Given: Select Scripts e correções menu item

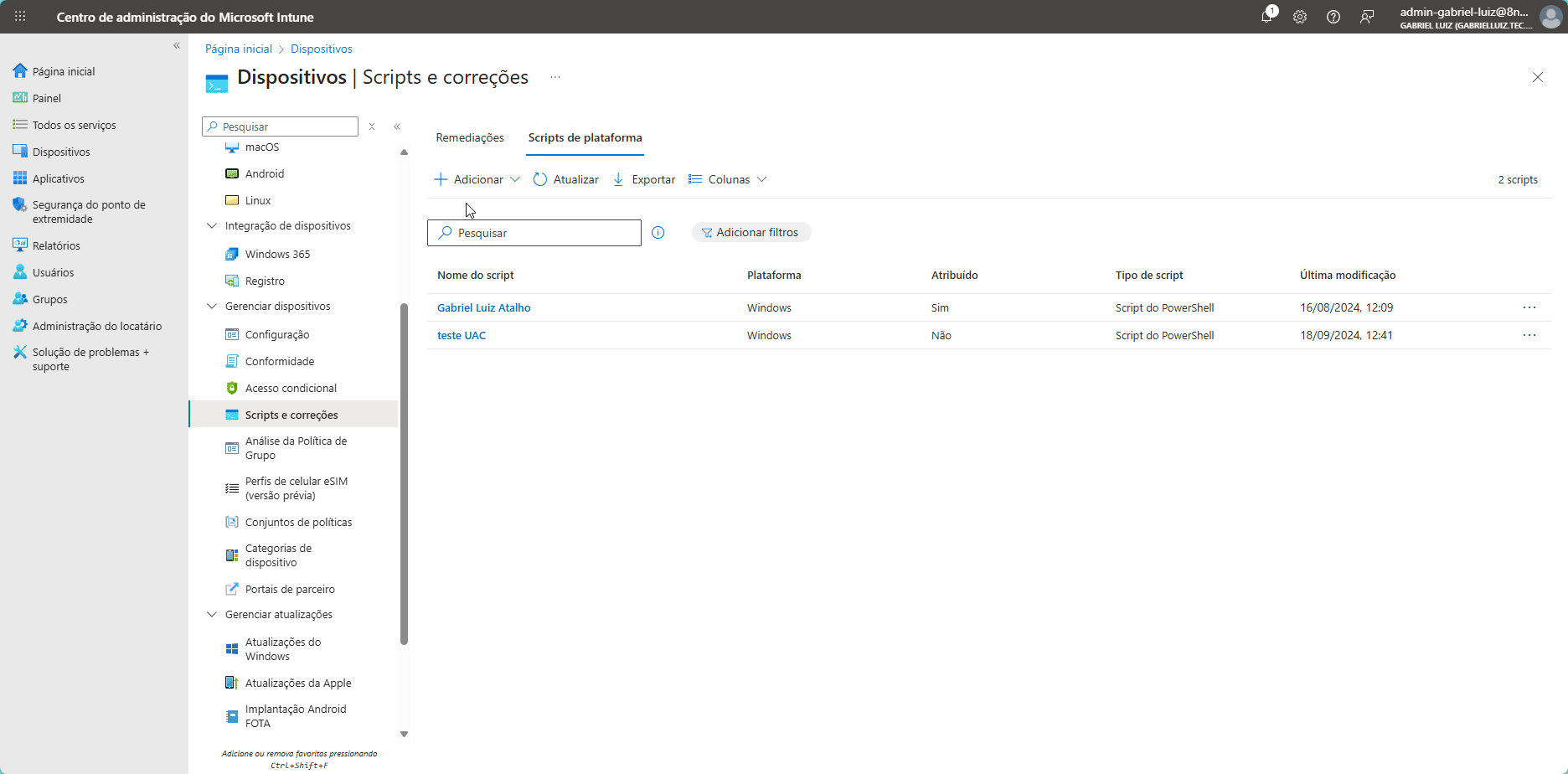Looking at the screenshot, I should [x=293, y=415].
